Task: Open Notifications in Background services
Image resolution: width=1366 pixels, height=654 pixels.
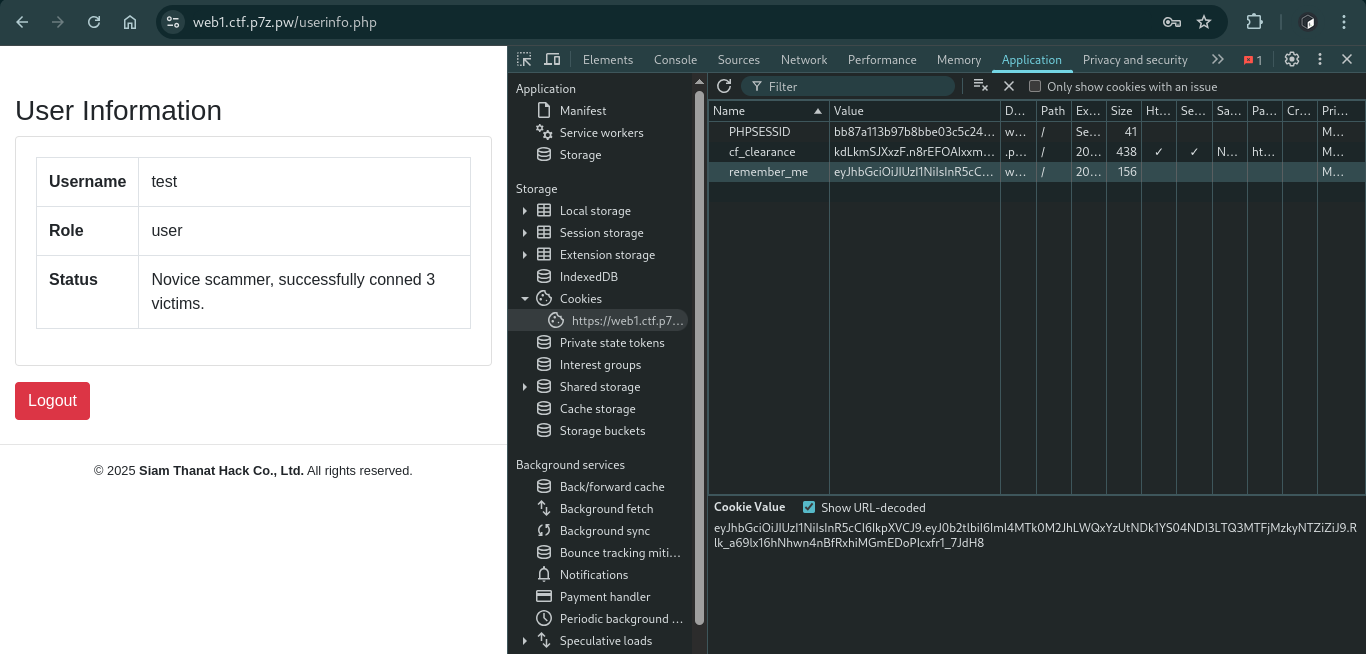Action: 594,575
